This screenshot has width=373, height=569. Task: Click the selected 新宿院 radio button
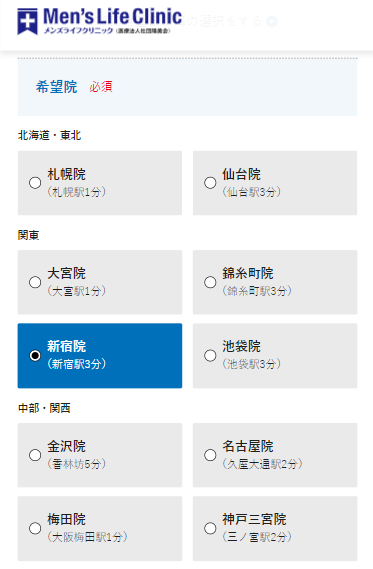point(35,355)
